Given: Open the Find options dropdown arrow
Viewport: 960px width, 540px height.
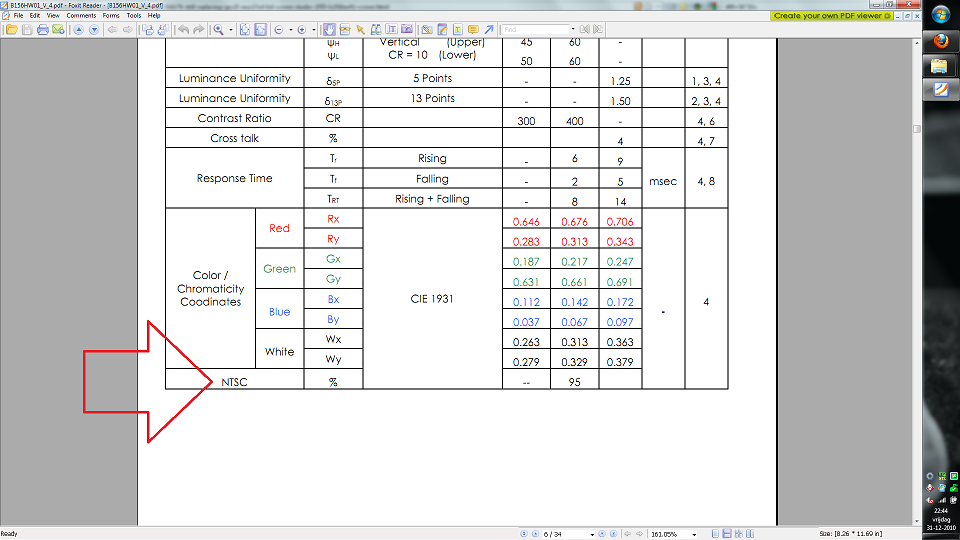Looking at the screenshot, I should [573, 29].
